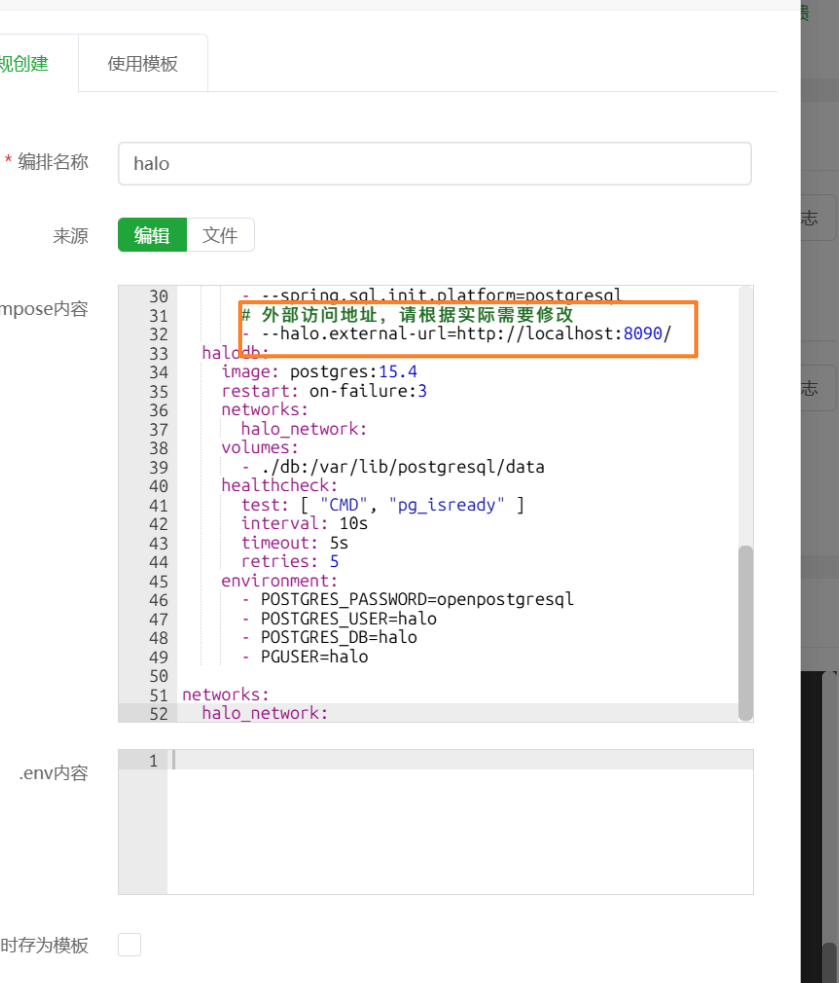The width and height of the screenshot is (839, 983).
Task: Click the "POSTGRES_DB=halo" line
Action: 339,638
